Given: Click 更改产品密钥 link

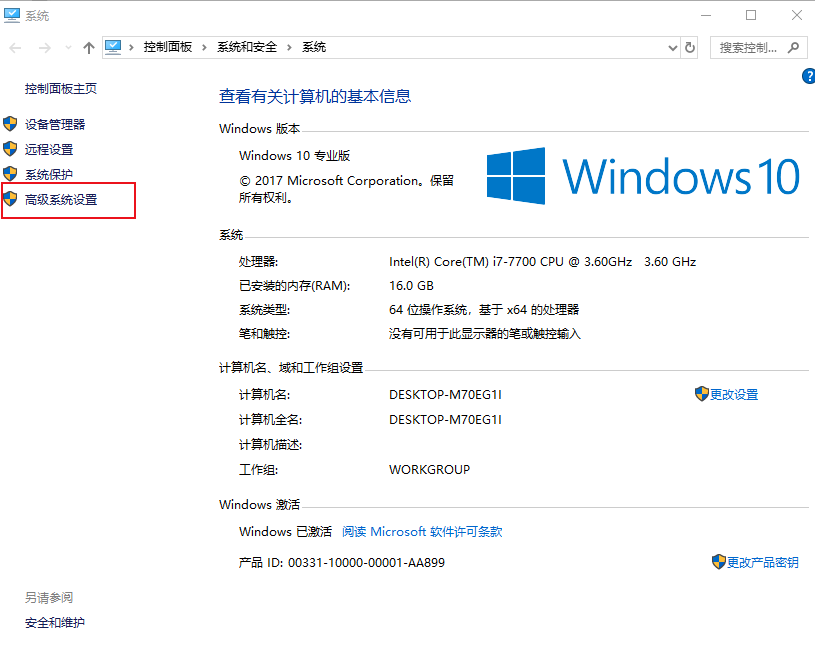Looking at the screenshot, I should click(x=763, y=563).
